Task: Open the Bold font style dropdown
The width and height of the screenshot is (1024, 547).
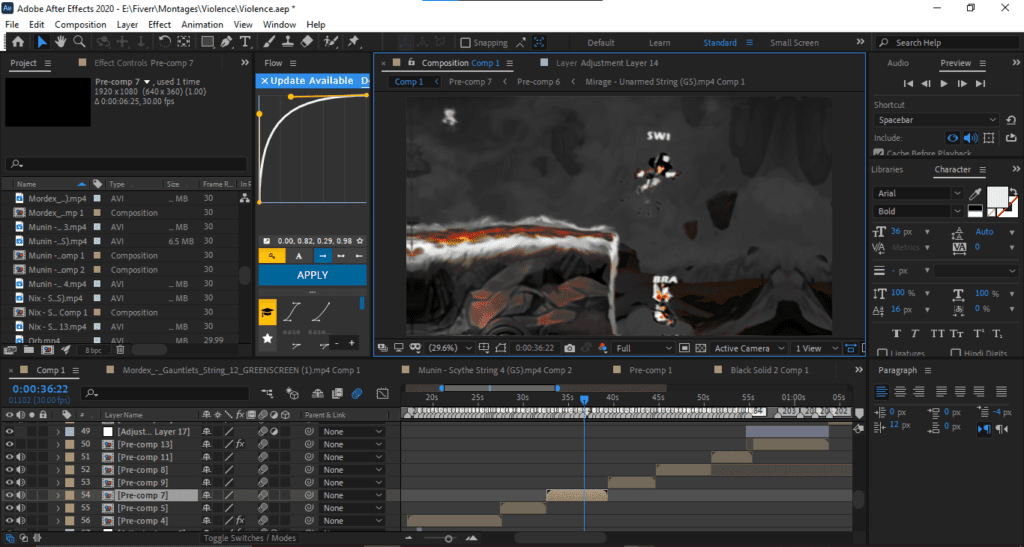Action: (x=918, y=211)
